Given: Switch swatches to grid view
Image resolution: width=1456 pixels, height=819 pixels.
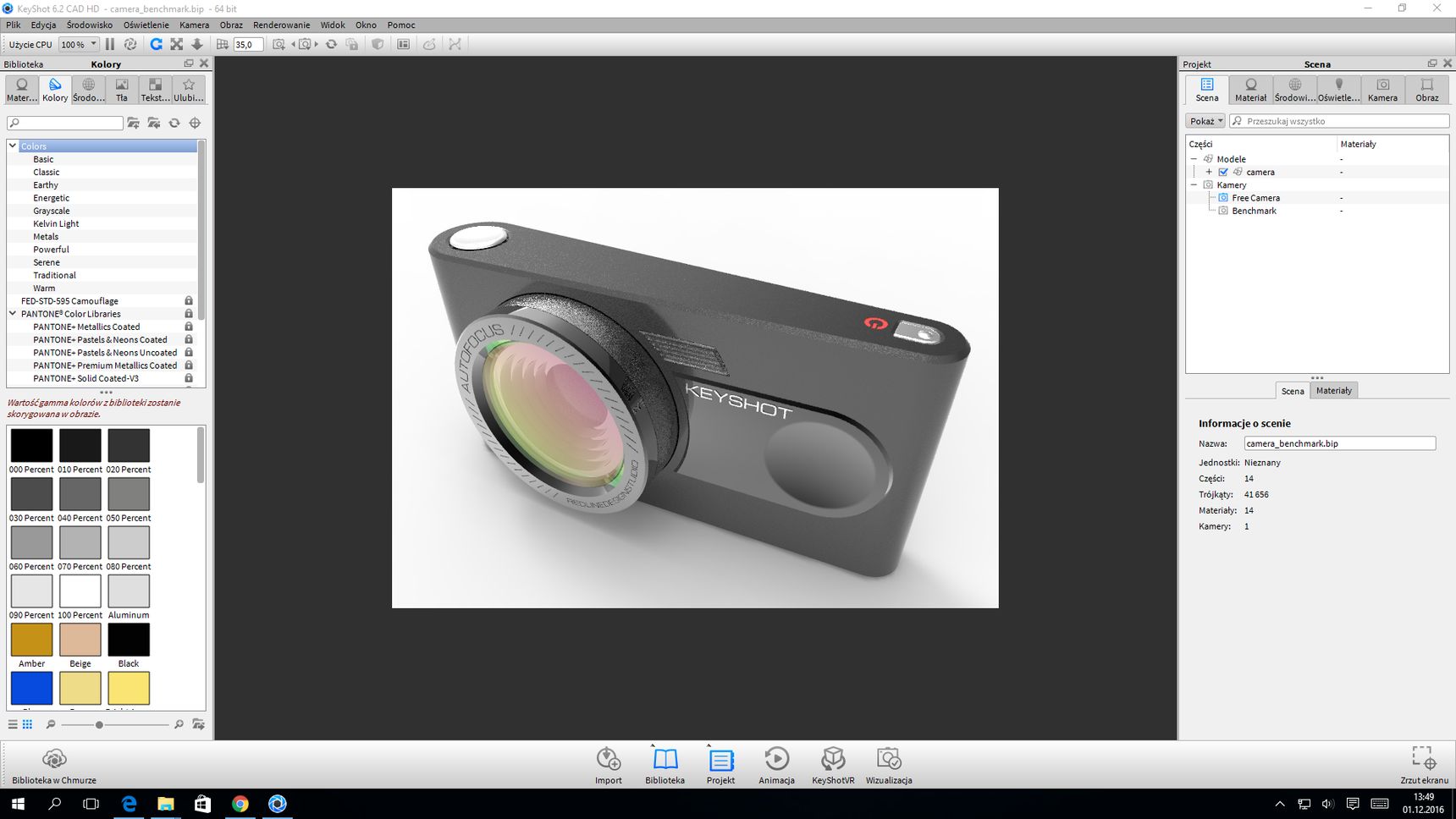Looking at the screenshot, I should (x=27, y=724).
